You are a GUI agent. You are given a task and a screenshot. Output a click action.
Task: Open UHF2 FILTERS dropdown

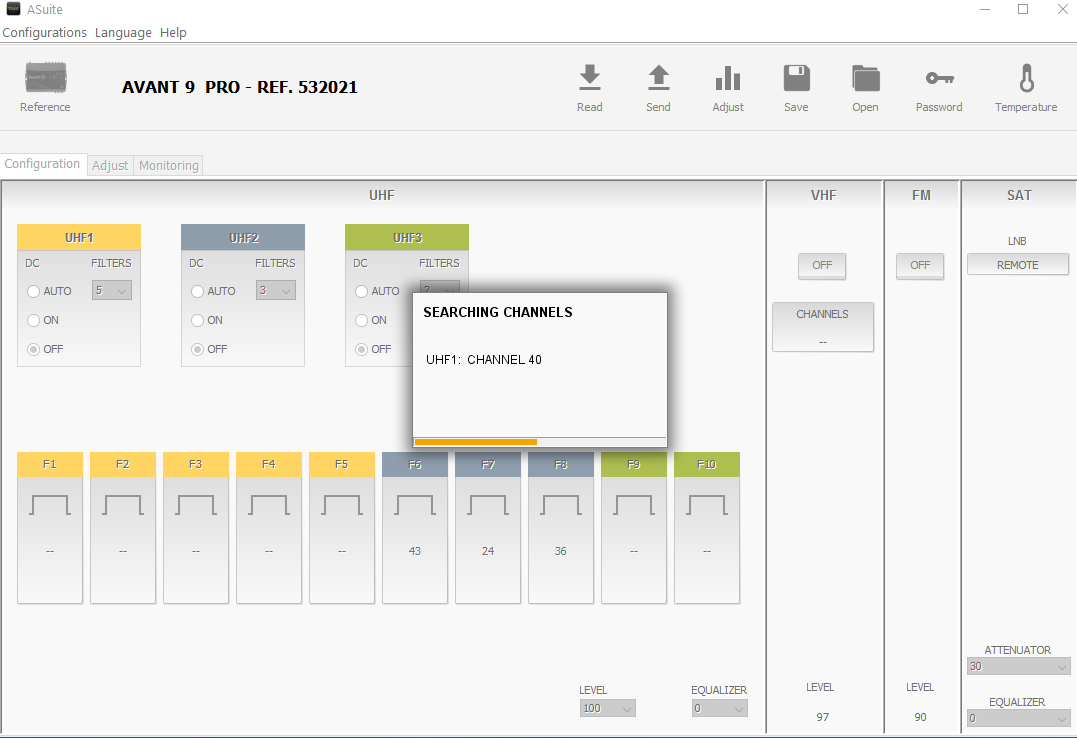[276, 290]
